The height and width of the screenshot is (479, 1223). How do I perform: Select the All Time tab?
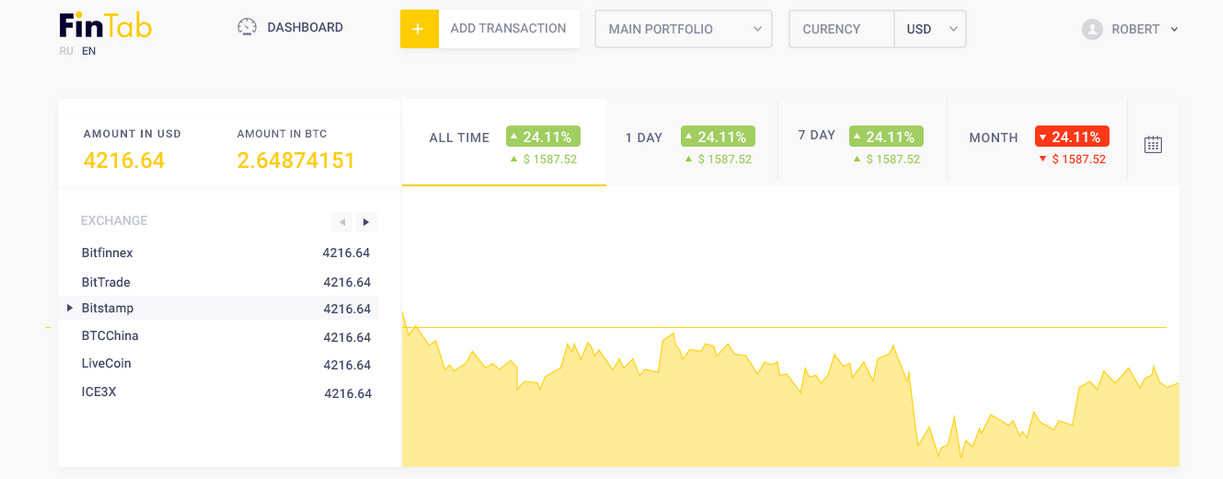(x=460, y=138)
